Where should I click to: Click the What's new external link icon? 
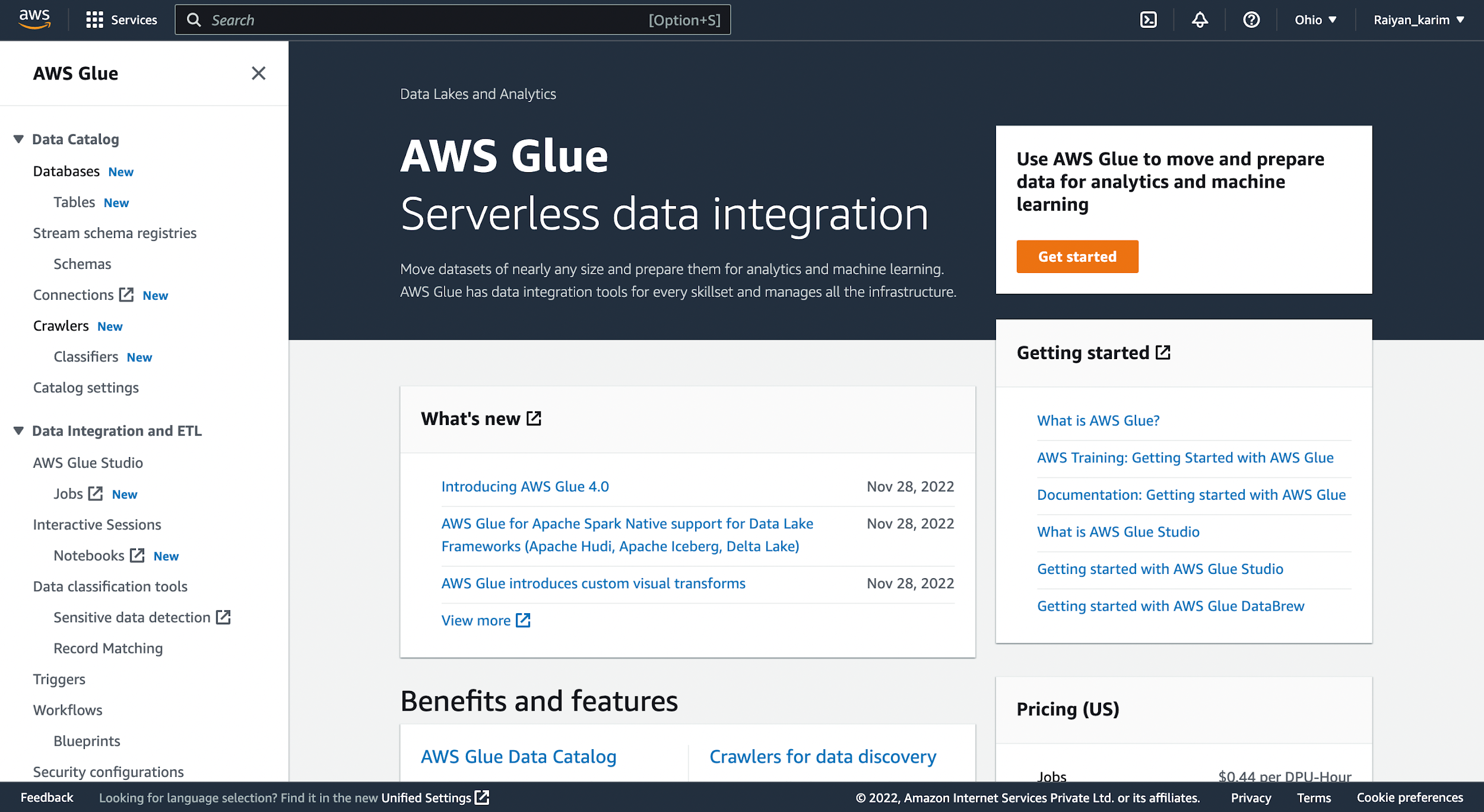coord(534,418)
